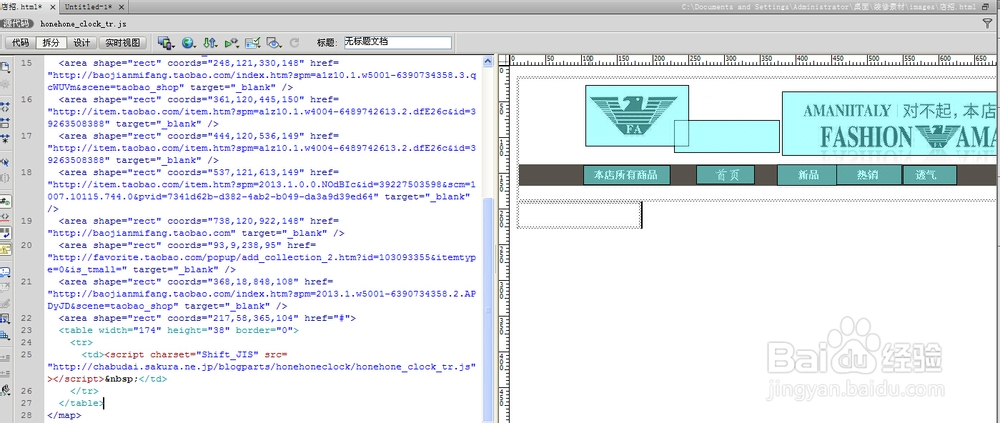This screenshot has height=423, width=1000.
Task: Select the 新品 hotspot in design view
Action: click(807, 175)
